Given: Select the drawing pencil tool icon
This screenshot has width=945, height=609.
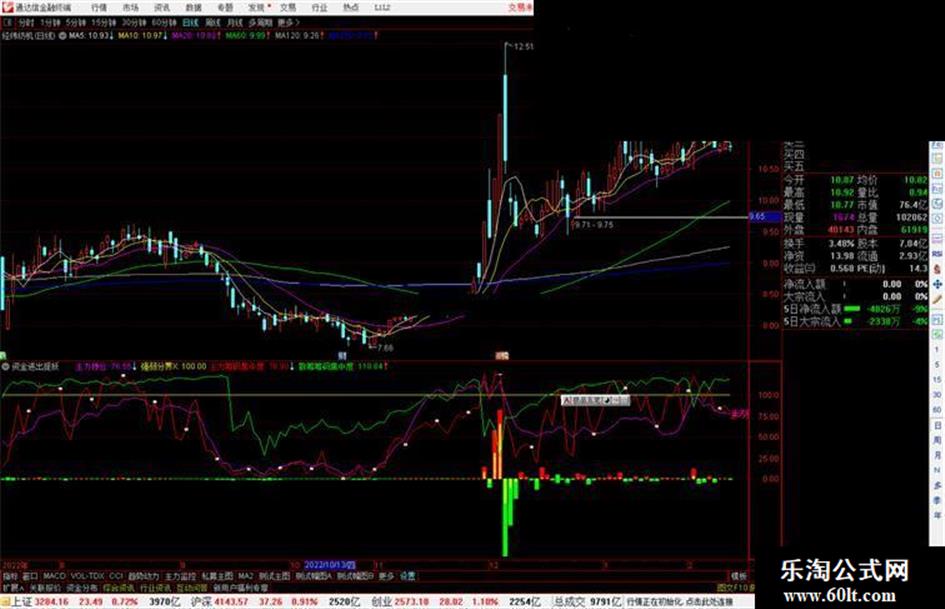Looking at the screenshot, I should 937,300.
